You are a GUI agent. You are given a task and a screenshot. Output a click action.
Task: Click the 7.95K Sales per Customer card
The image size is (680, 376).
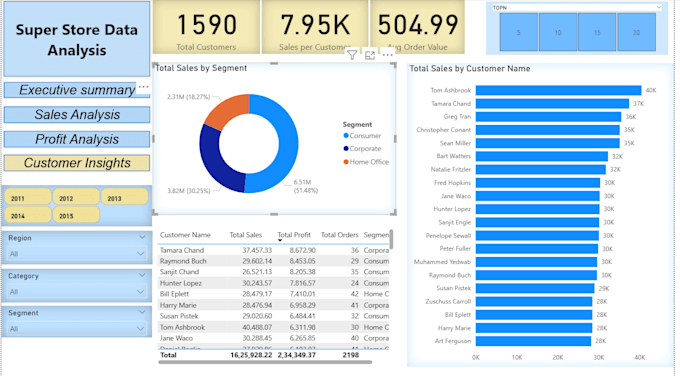coord(315,27)
